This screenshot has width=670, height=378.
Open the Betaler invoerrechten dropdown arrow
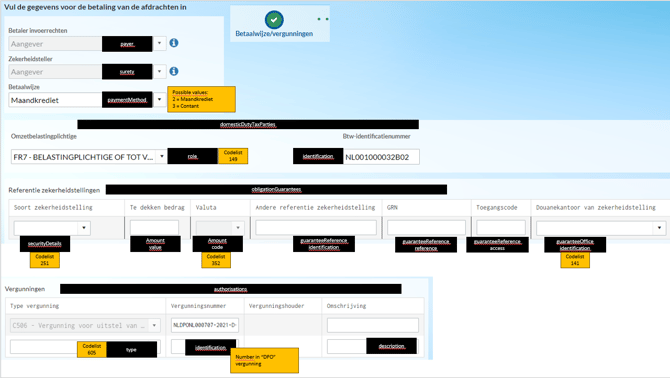tap(159, 44)
